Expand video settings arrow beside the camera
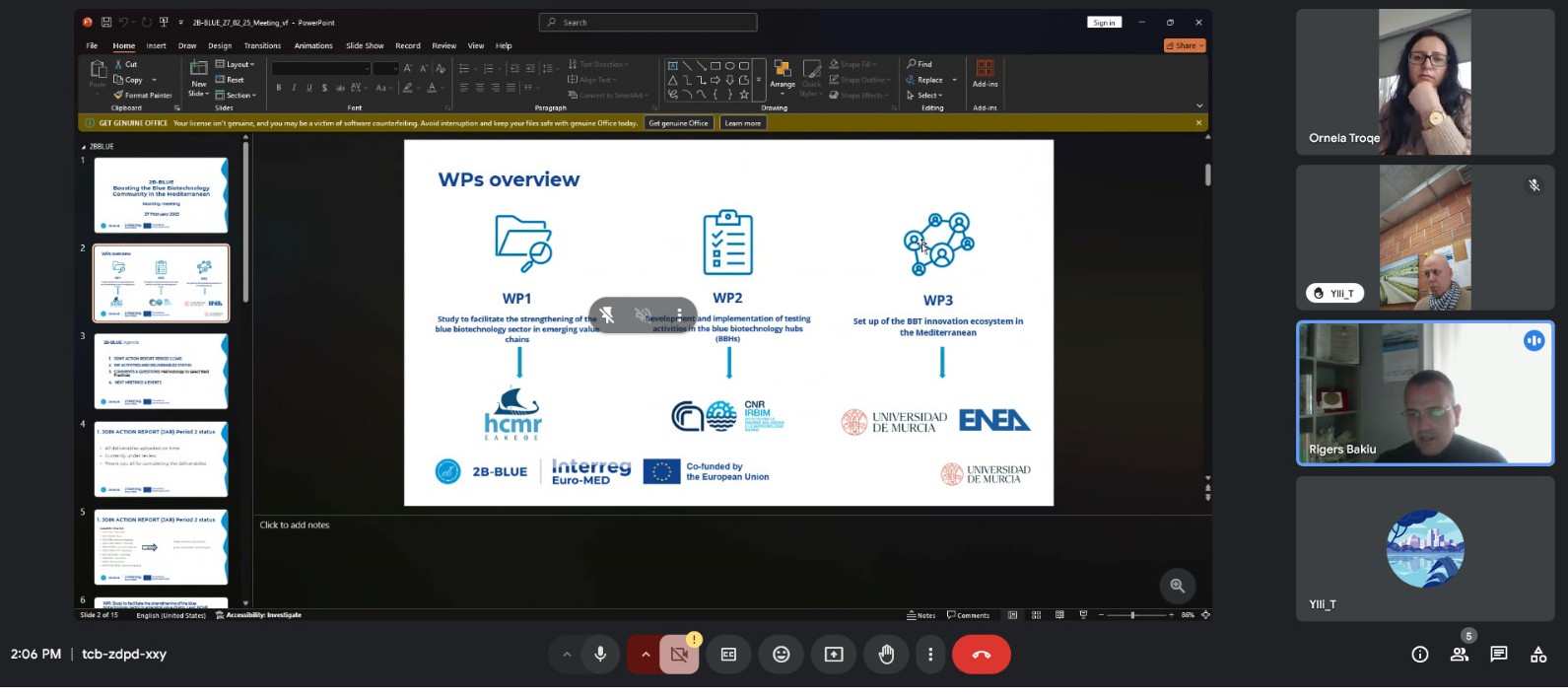Image resolution: width=1568 pixels, height=698 pixels. pyautogui.click(x=646, y=655)
